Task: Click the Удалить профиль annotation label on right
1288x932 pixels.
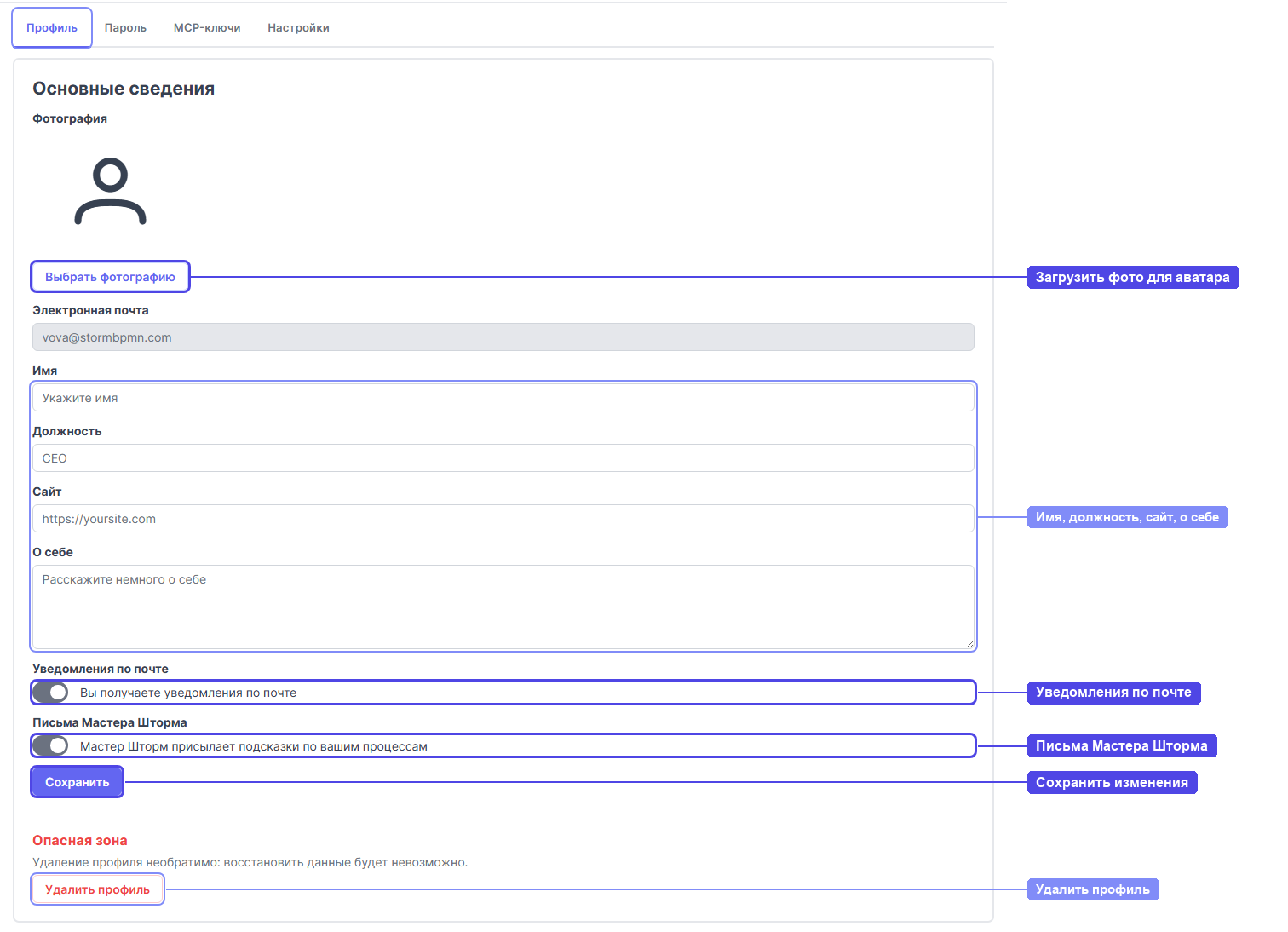Action: 1093,889
